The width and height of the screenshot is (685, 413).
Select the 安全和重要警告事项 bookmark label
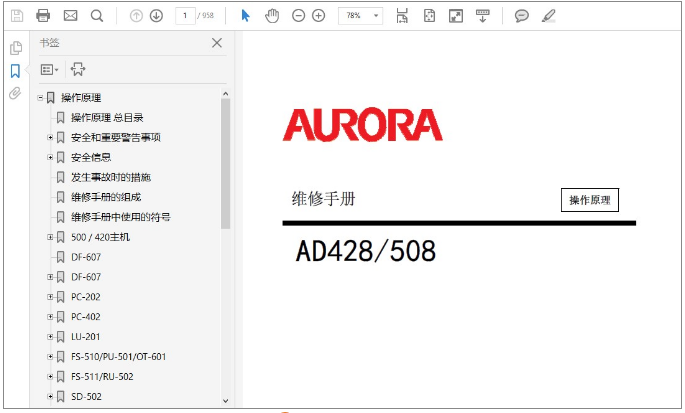coord(116,138)
